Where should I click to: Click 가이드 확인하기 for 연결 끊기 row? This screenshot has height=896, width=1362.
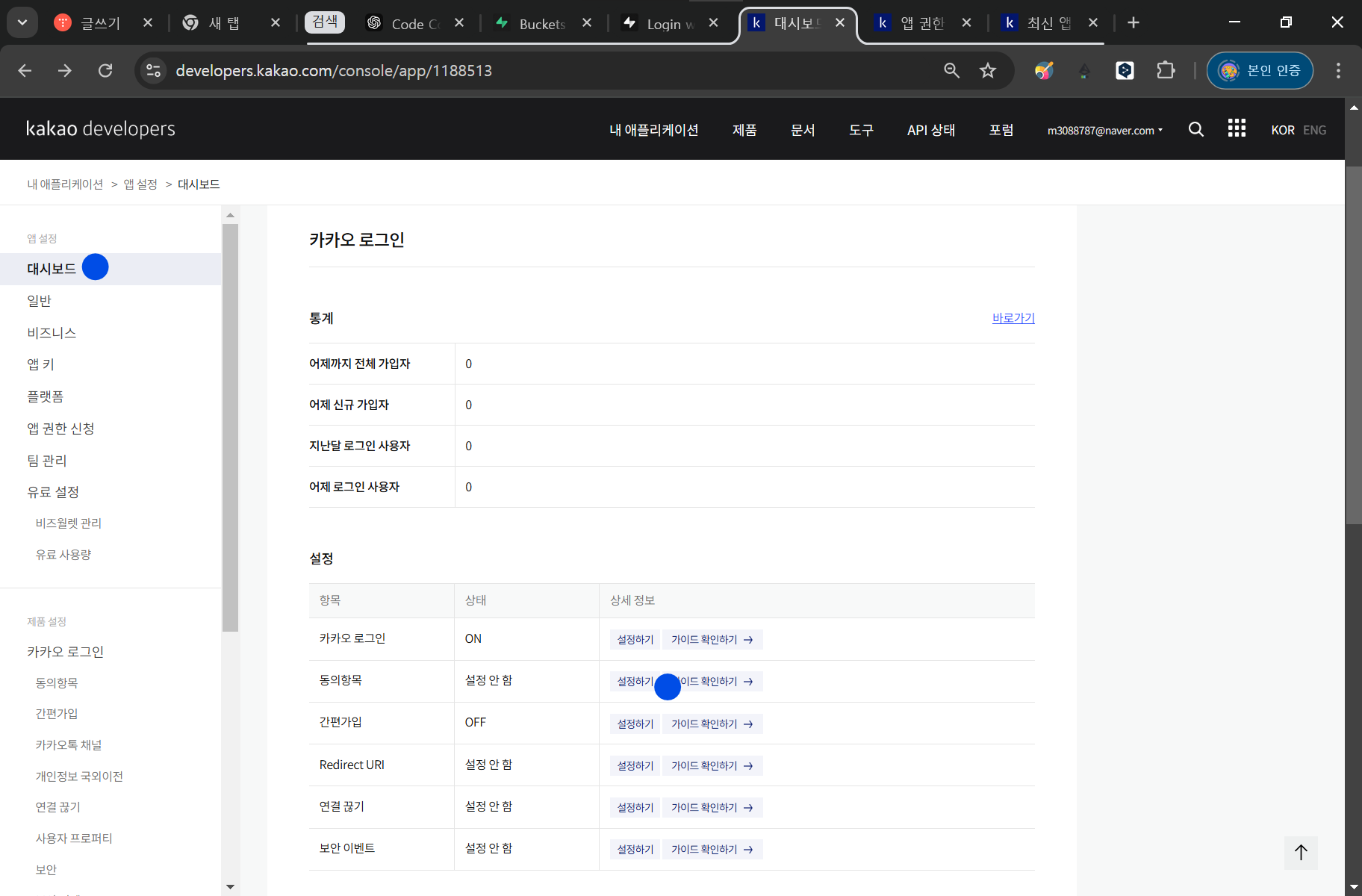tap(712, 807)
